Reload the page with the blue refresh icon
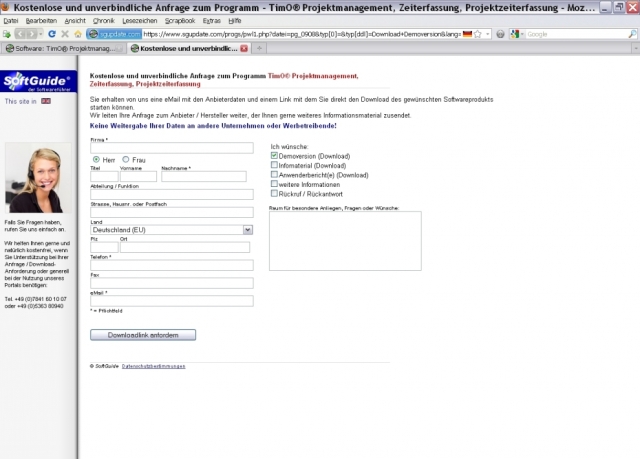The width and height of the screenshot is (640, 459). point(52,34)
